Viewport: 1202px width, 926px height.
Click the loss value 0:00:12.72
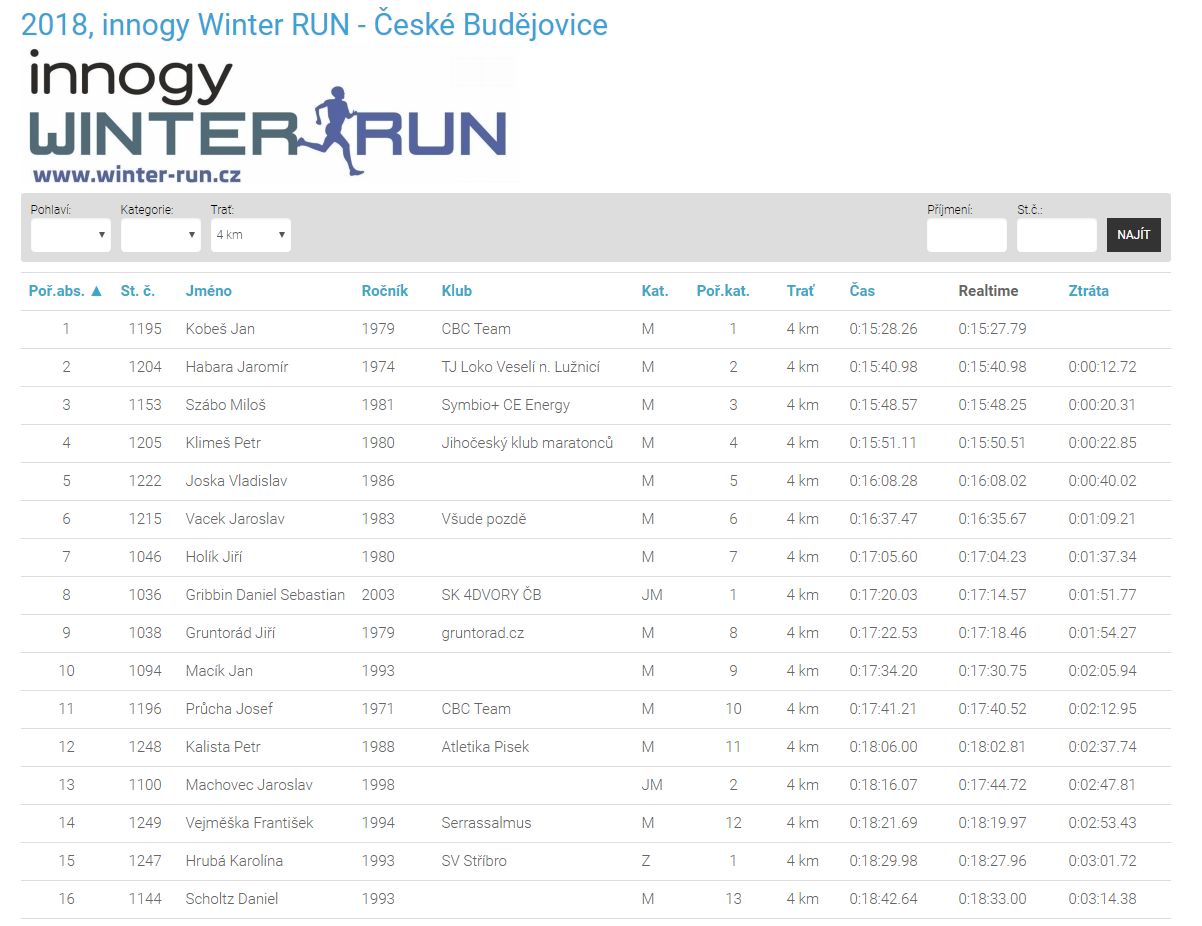[1103, 367]
